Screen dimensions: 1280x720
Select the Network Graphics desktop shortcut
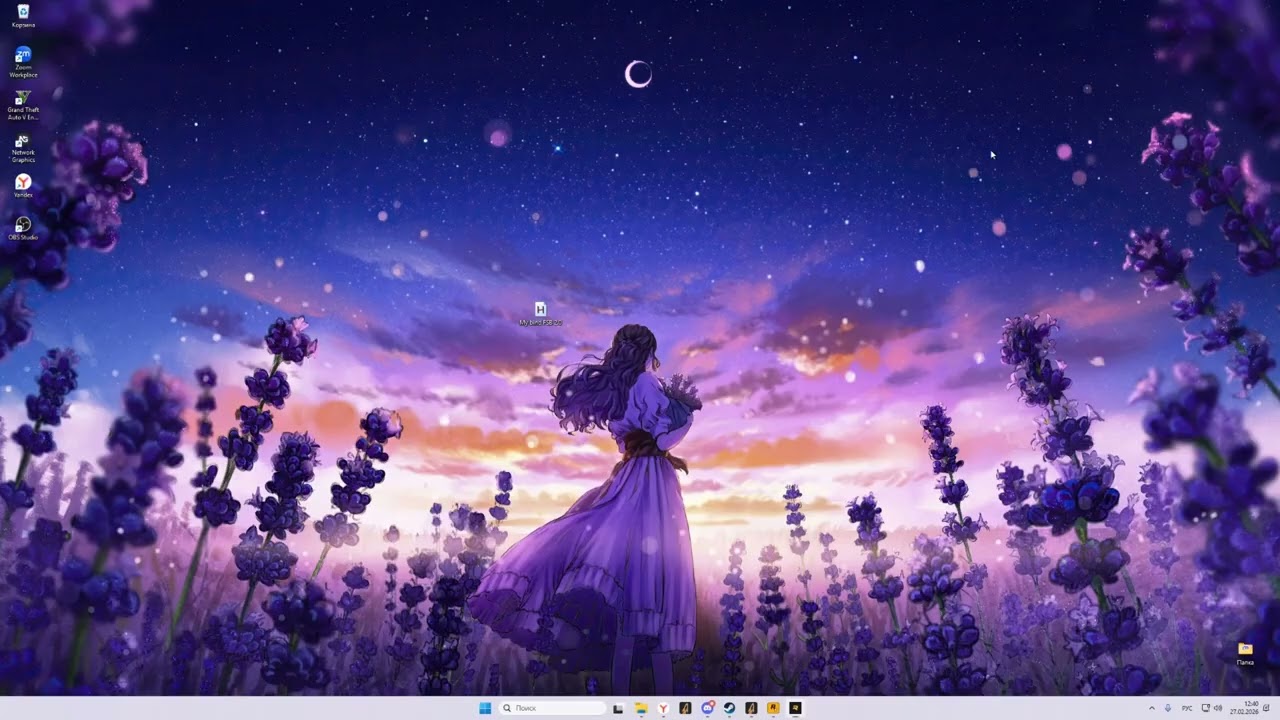click(x=23, y=148)
